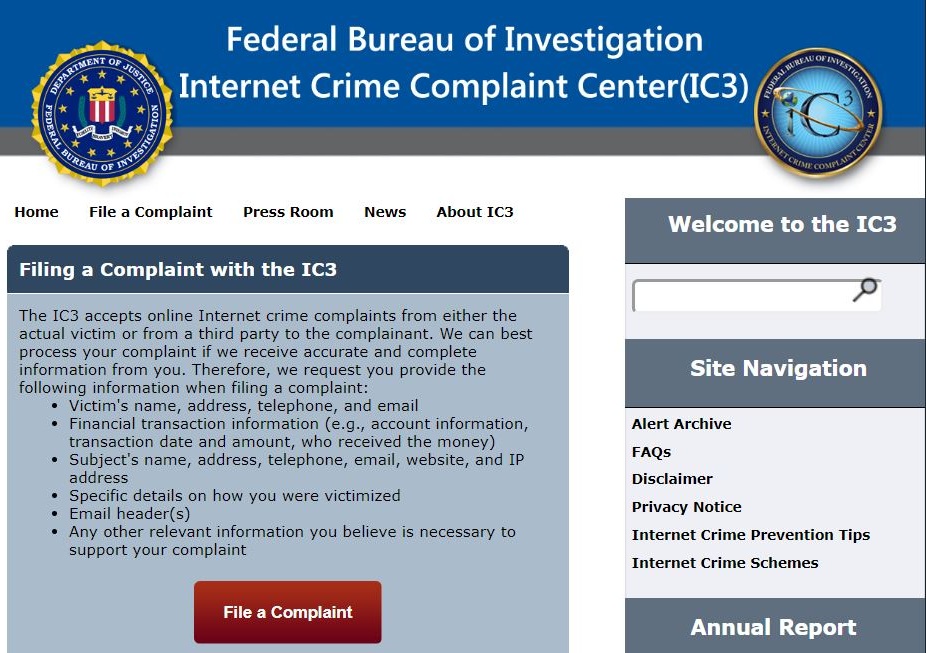Screen dimensions: 926x653
Task: Click the magnifying glass search icon
Action: [866, 289]
